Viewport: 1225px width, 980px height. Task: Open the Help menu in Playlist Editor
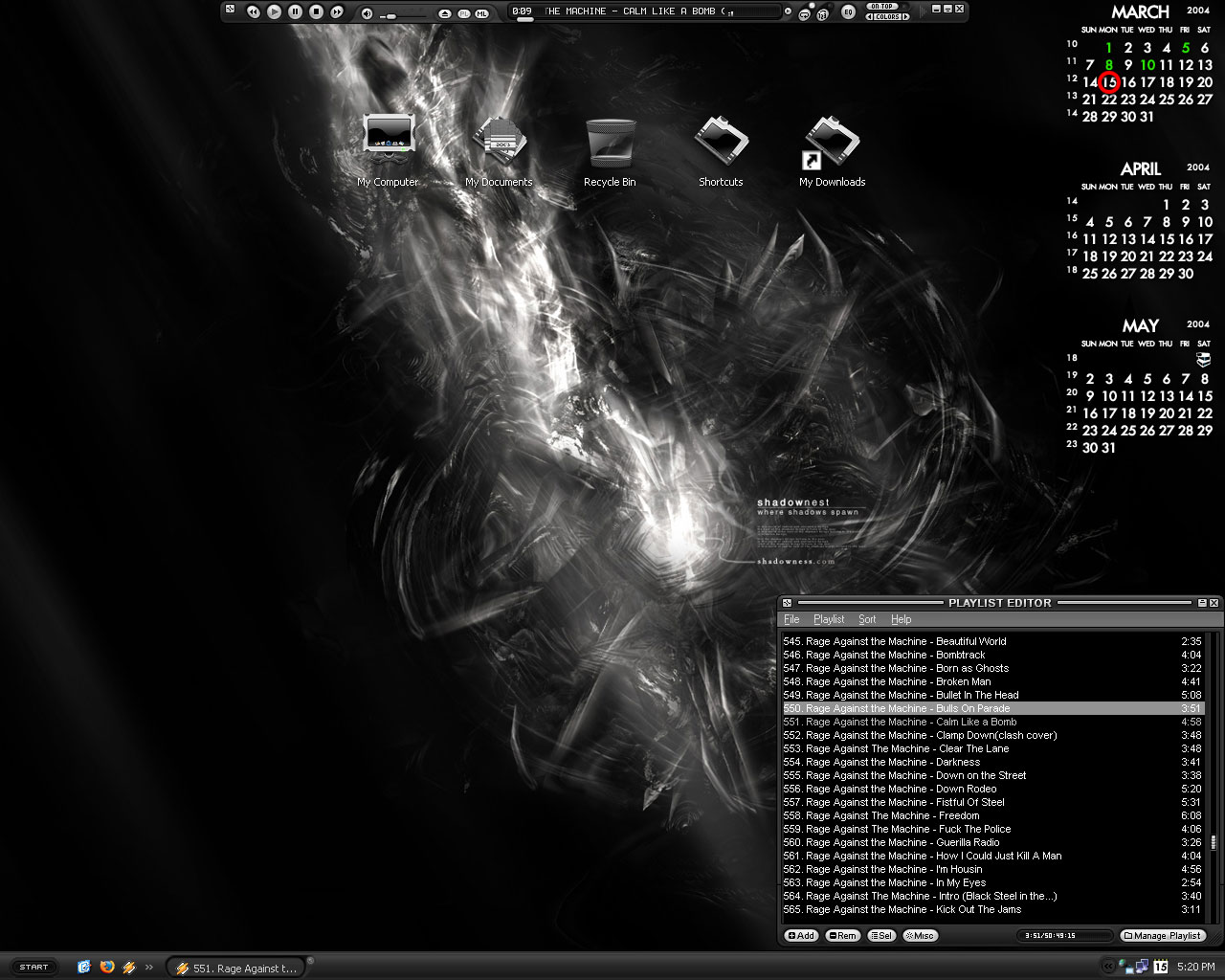coord(901,619)
